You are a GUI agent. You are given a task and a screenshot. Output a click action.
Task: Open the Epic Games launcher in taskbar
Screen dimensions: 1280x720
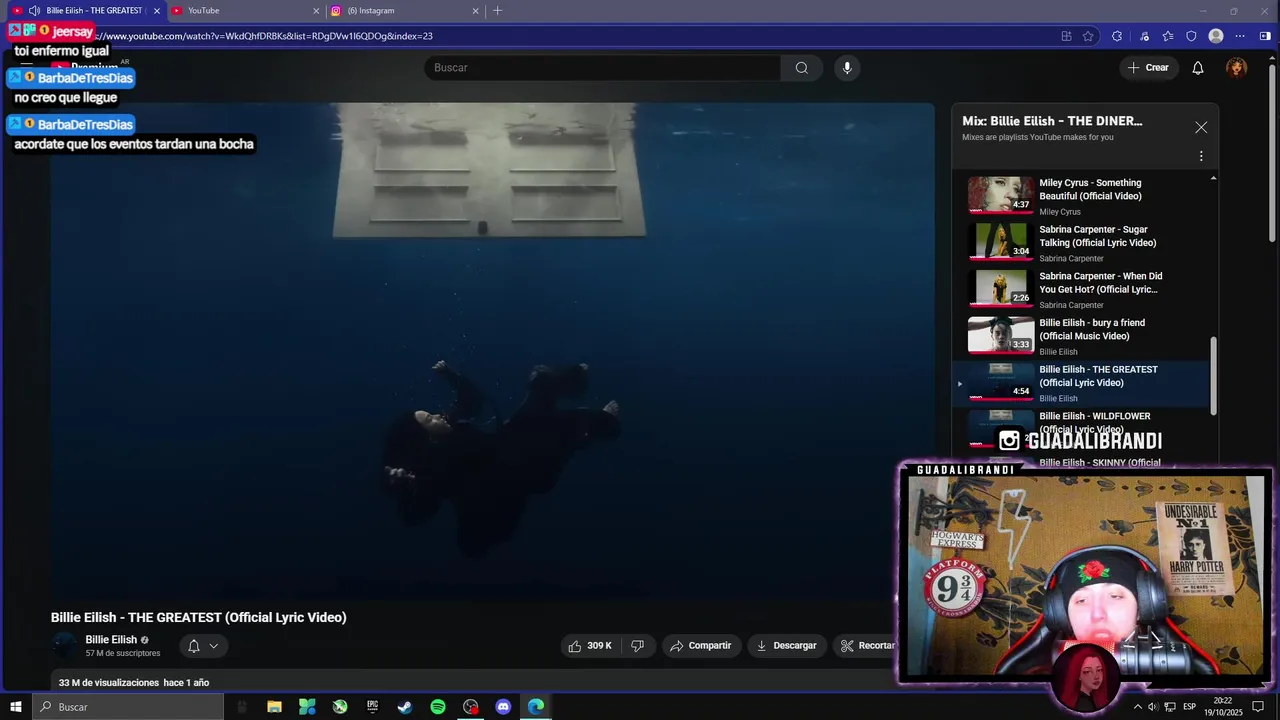pos(372,707)
